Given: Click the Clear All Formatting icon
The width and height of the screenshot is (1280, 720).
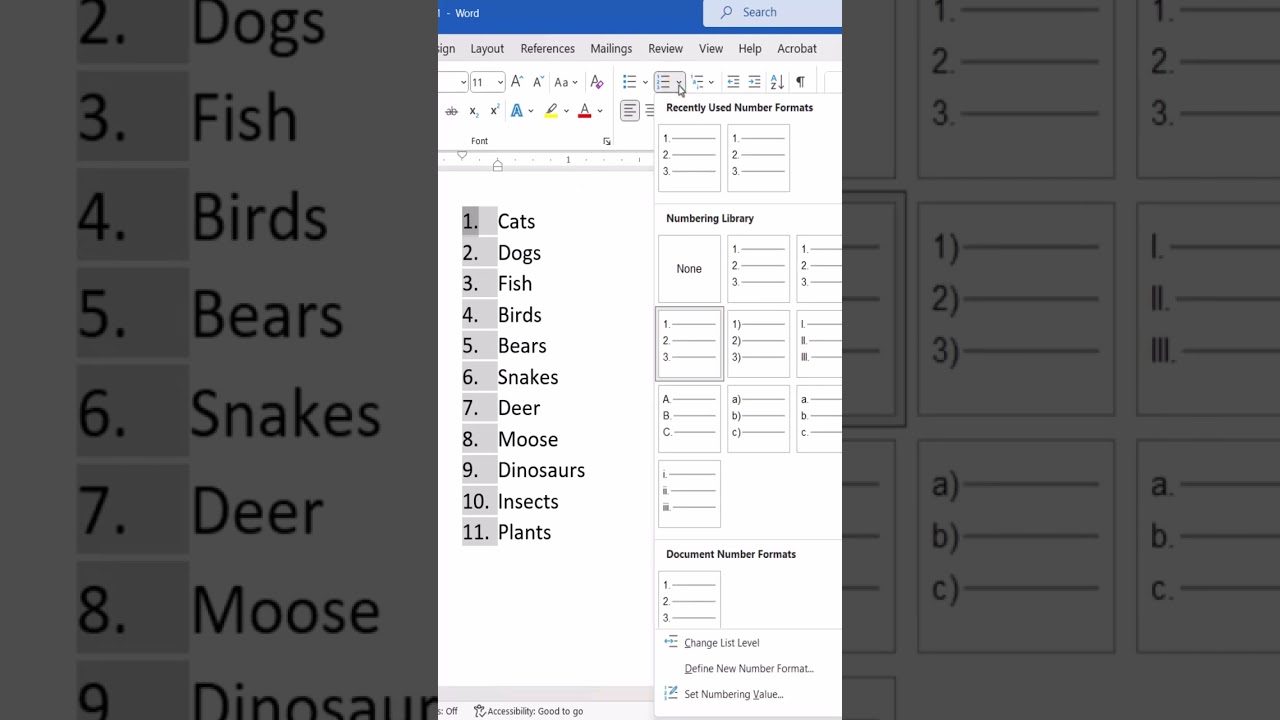Looking at the screenshot, I should coord(597,82).
